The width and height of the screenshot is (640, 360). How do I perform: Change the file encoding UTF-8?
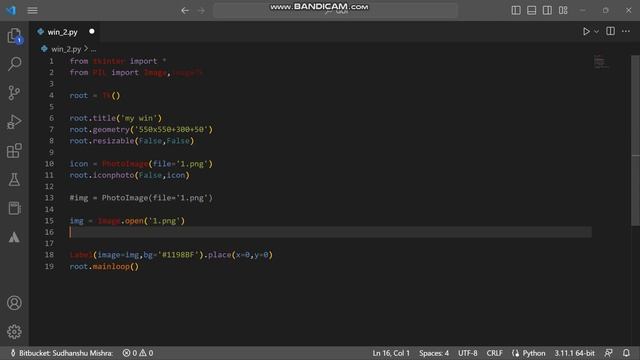coord(467,353)
